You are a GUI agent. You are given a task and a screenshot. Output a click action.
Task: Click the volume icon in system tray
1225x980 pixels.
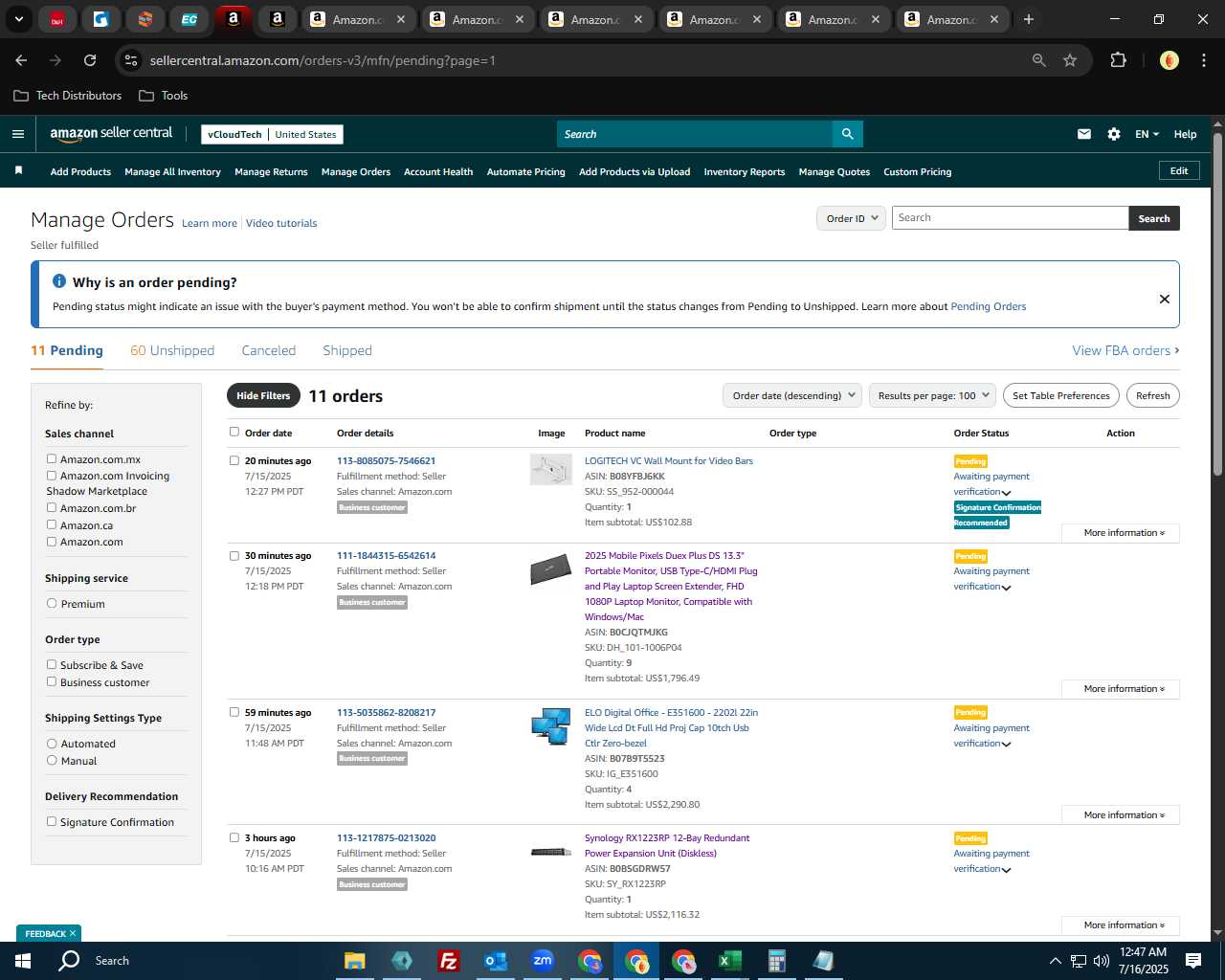click(x=1102, y=961)
